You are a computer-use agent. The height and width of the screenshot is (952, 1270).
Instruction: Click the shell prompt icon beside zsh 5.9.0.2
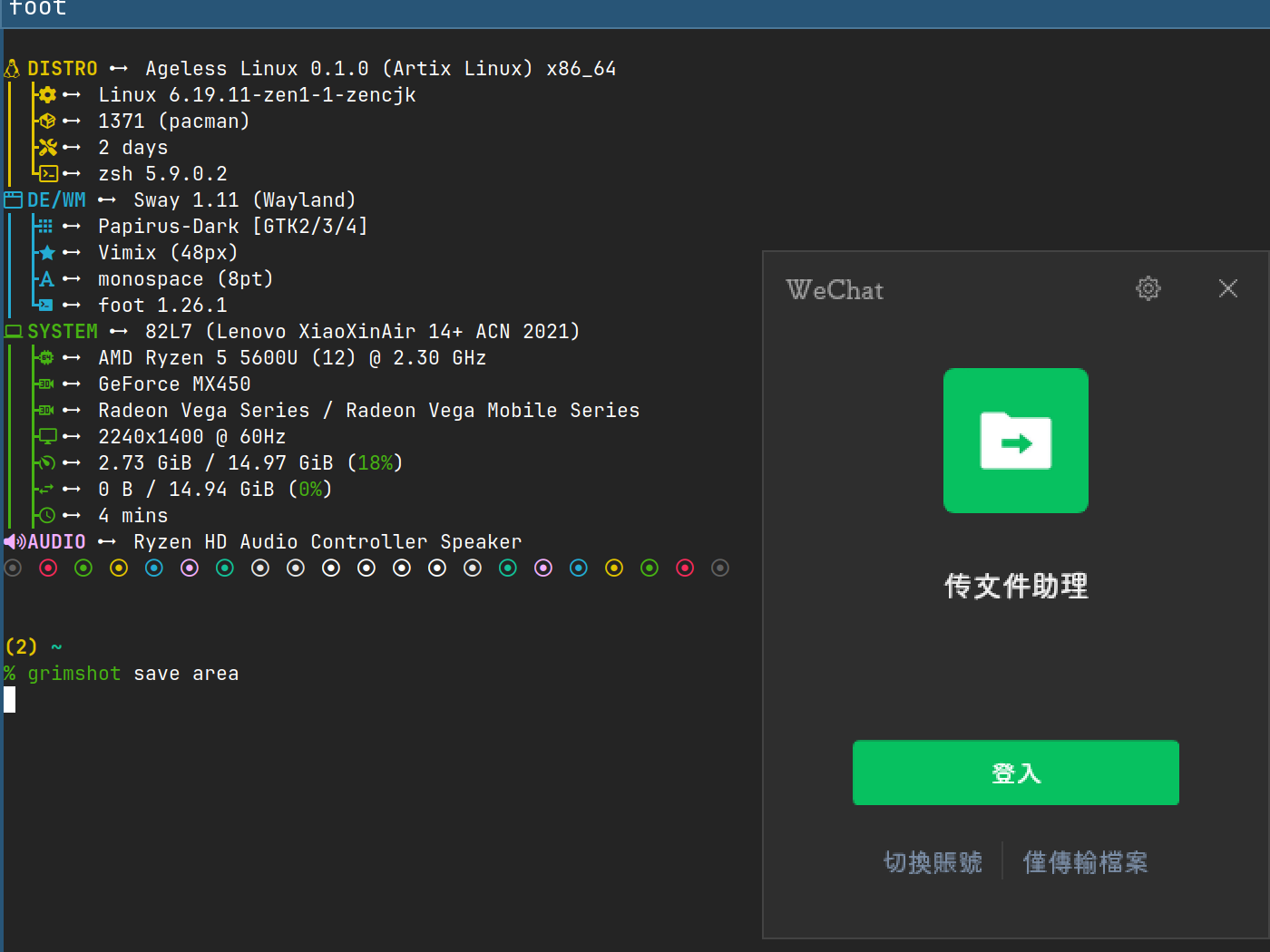point(48,174)
